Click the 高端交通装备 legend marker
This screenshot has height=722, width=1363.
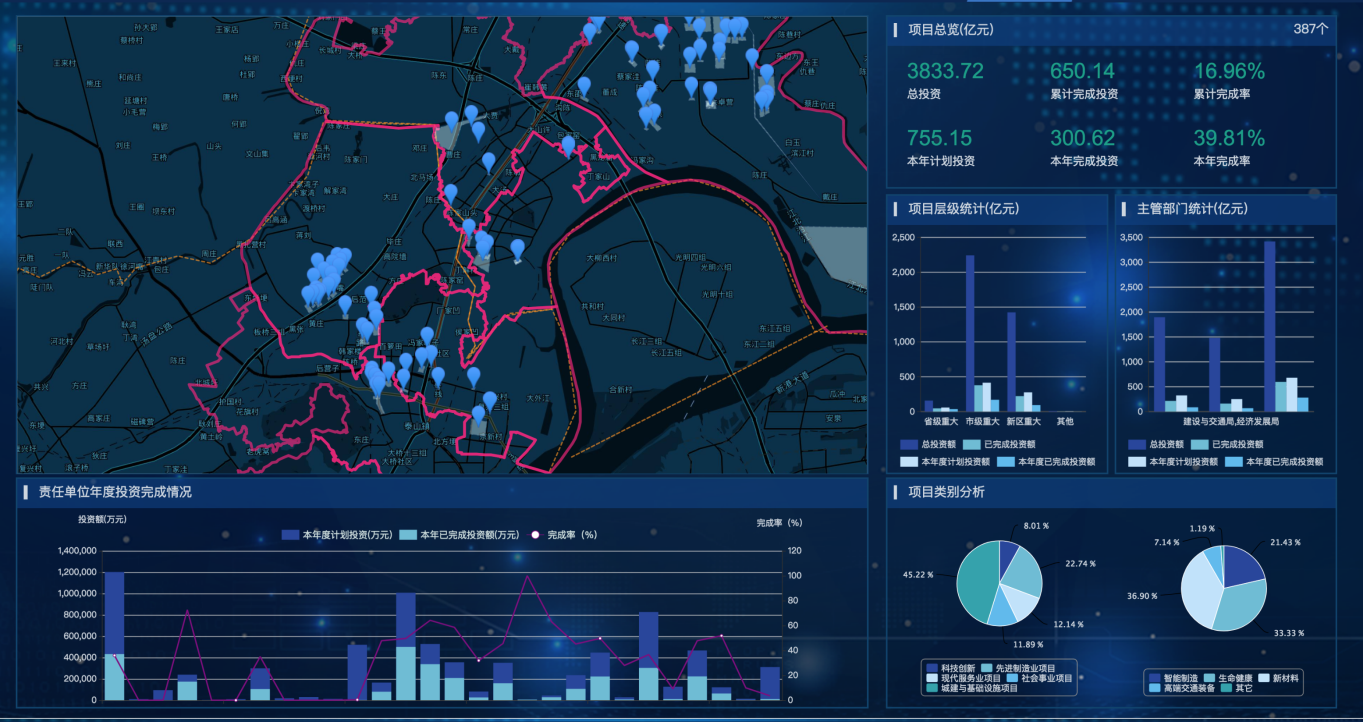[x=1154, y=688]
